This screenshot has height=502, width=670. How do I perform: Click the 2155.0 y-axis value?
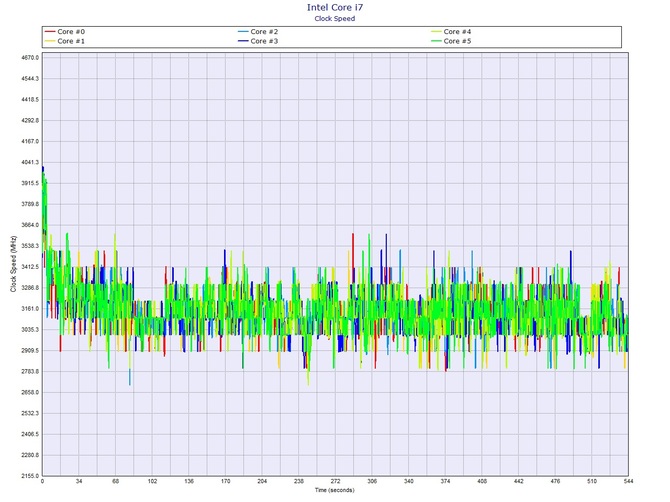30,476
